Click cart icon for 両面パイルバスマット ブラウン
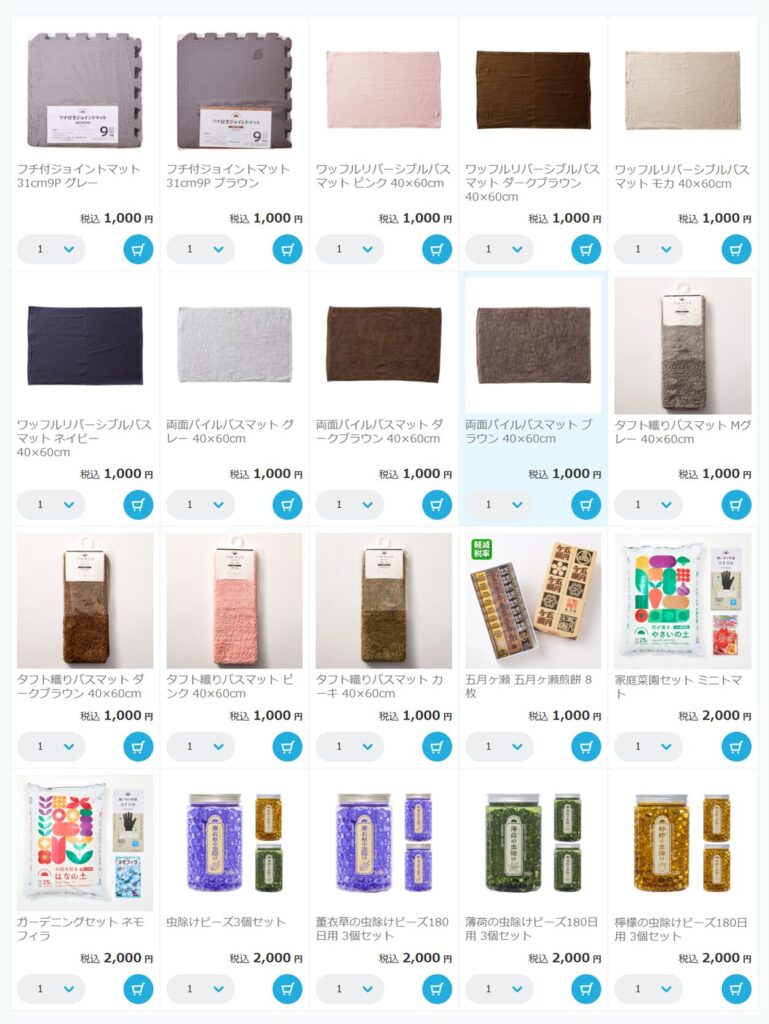Image resolution: width=769 pixels, height=1024 pixels. 586,504
